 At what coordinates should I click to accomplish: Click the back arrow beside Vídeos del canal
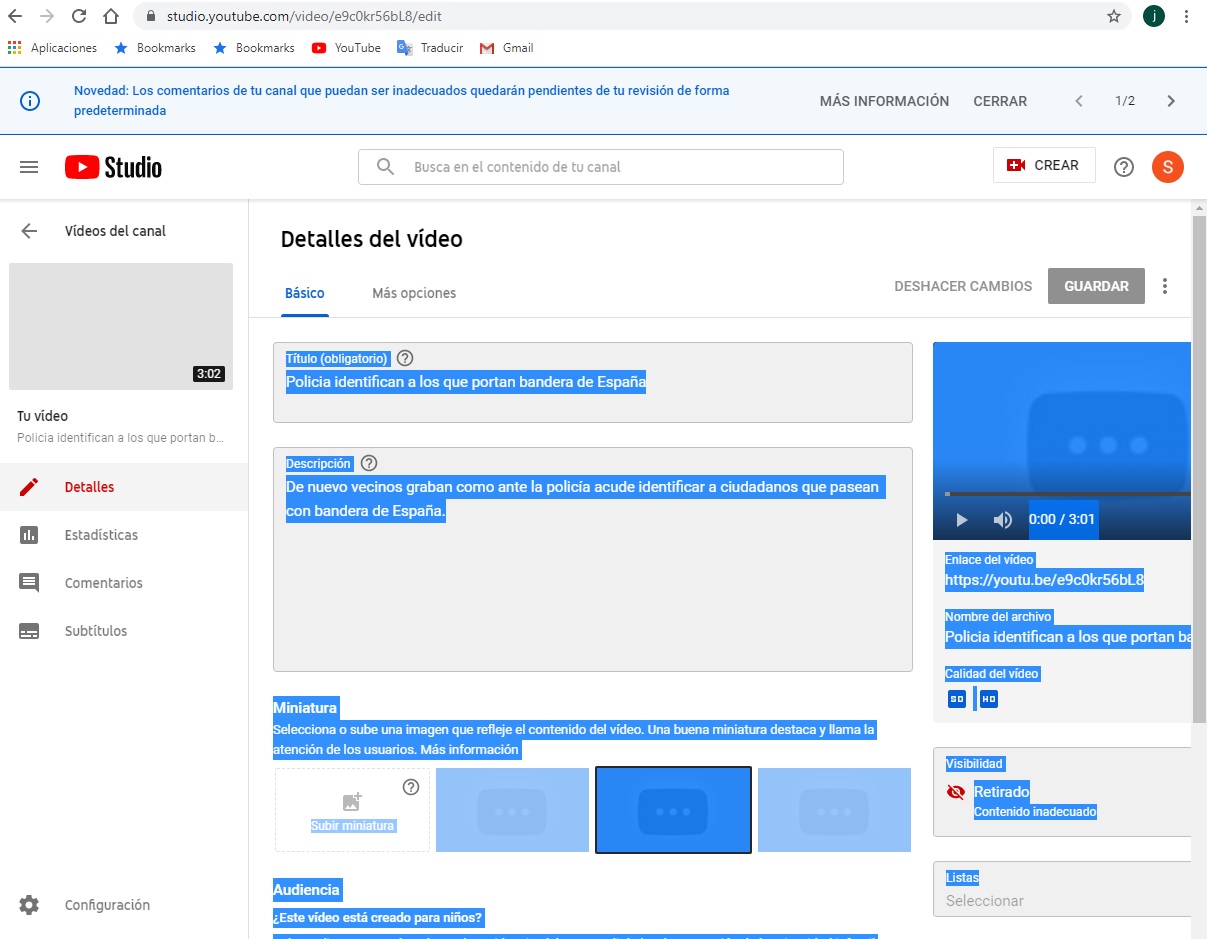point(29,231)
